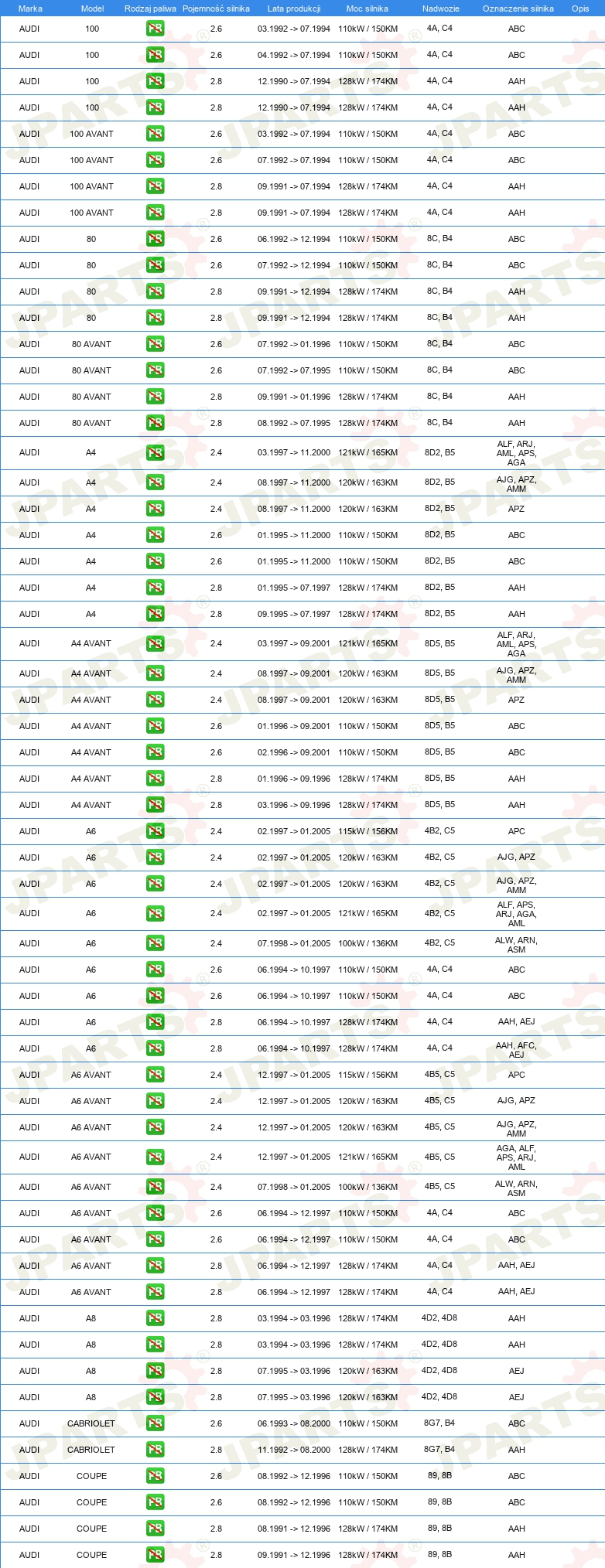Select 100kW / 136KM cell in A6 4B2 row
The image size is (605, 1568).
tap(368, 943)
